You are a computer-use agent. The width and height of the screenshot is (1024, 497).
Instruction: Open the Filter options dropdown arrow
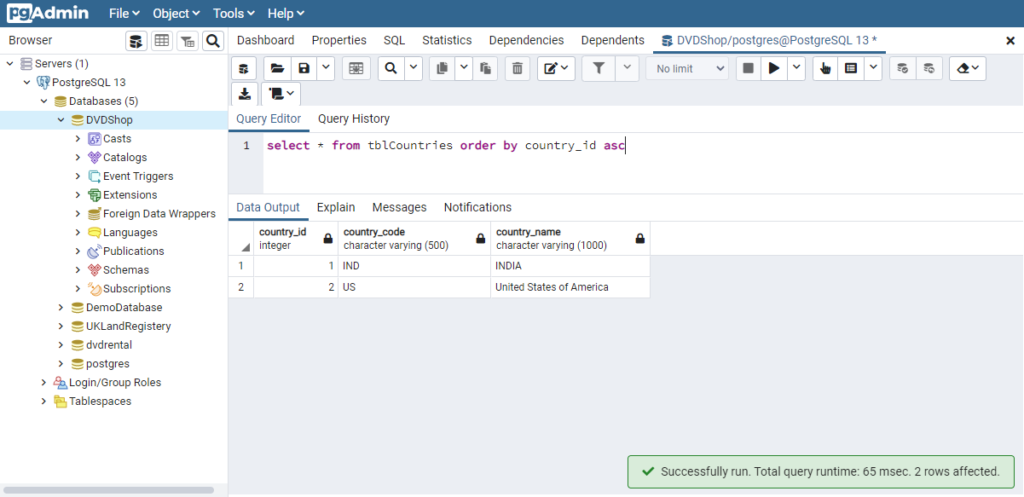click(x=627, y=69)
